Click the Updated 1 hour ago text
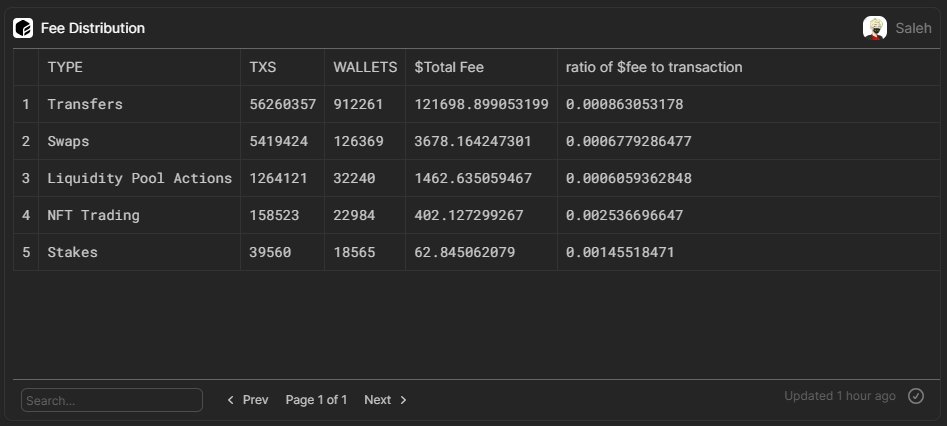Screen dimensions: 947x426 point(840,396)
